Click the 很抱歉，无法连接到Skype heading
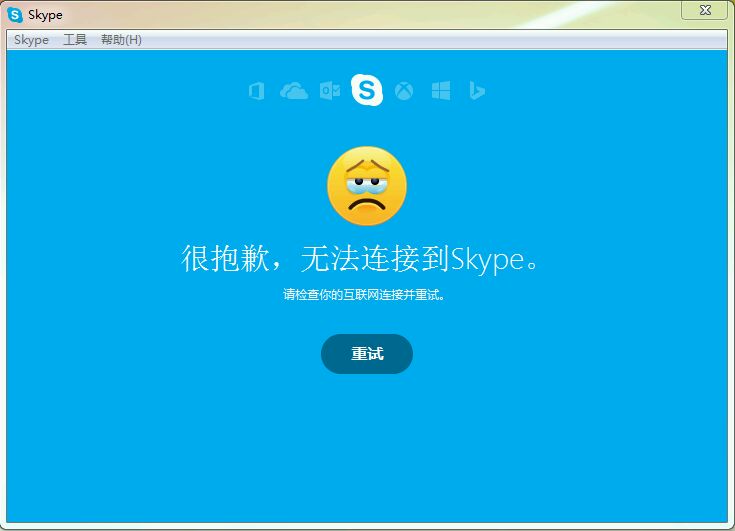735x531 pixels. 360,258
